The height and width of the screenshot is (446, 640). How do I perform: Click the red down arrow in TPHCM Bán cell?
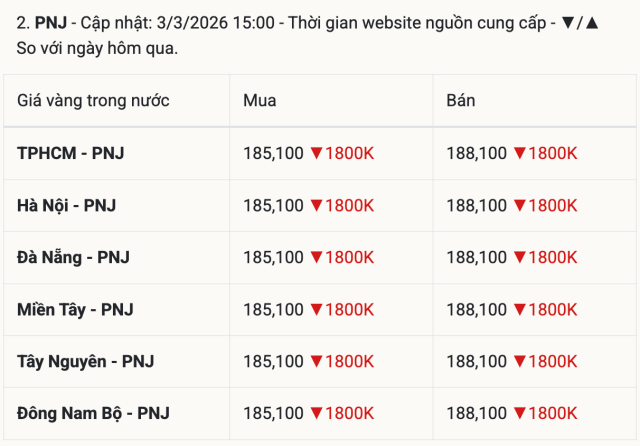tap(519, 154)
